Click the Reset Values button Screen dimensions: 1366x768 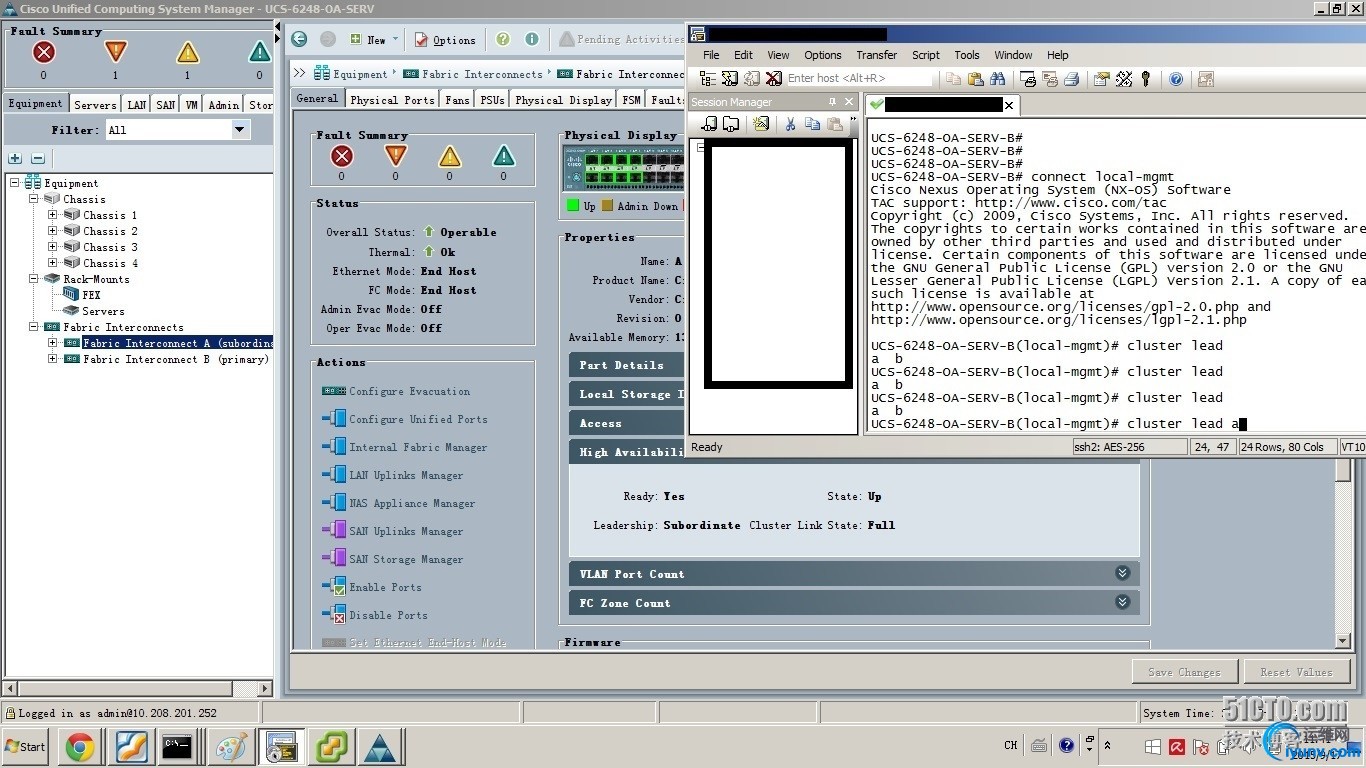1296,671
